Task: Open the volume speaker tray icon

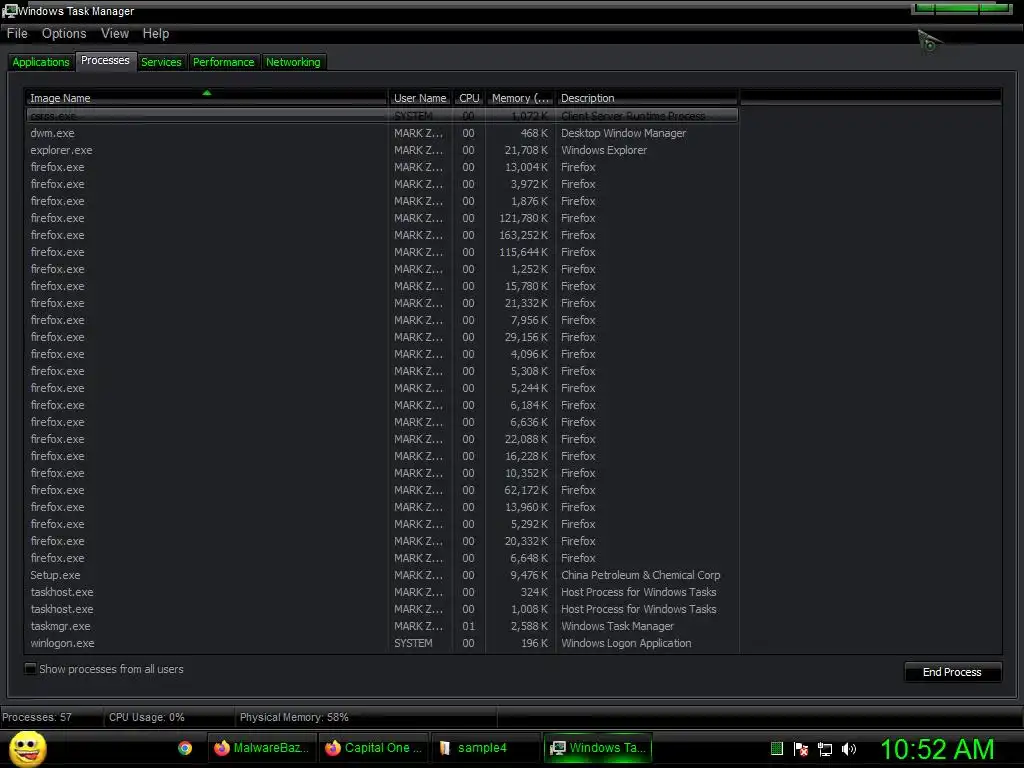Action: coord(849,749)
